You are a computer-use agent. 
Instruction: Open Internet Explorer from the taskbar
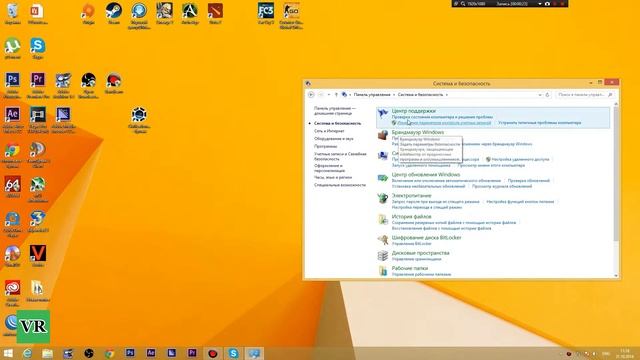[27, 353]
